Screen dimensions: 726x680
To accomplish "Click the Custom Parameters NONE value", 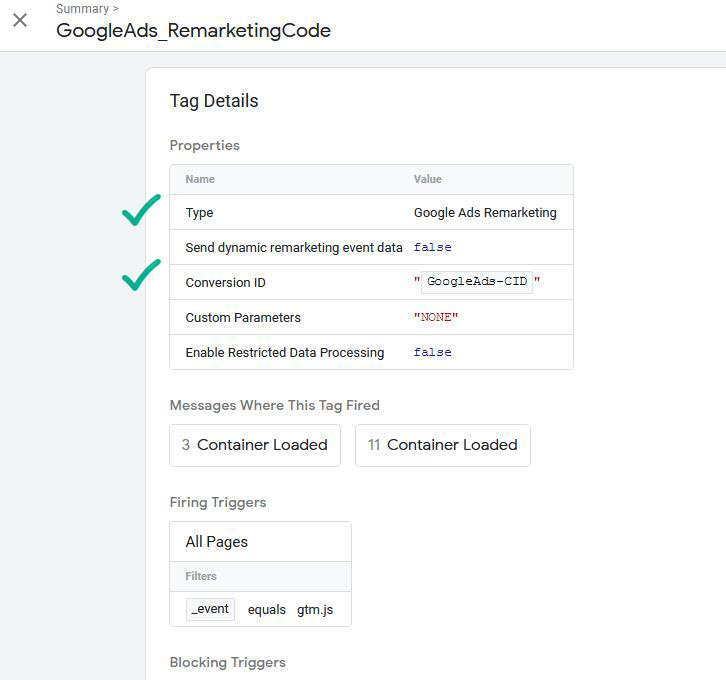I will [435, 317].
